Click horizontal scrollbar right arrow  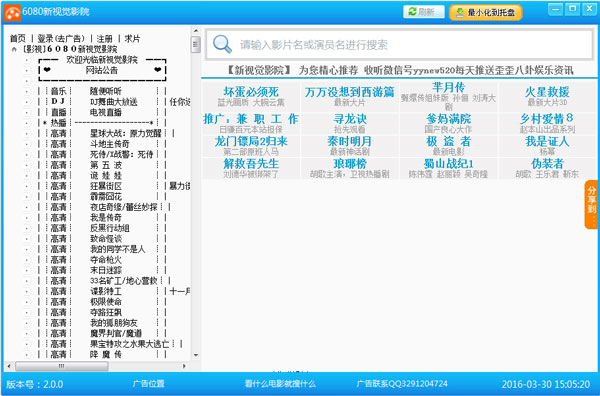(x=184, y=366)
